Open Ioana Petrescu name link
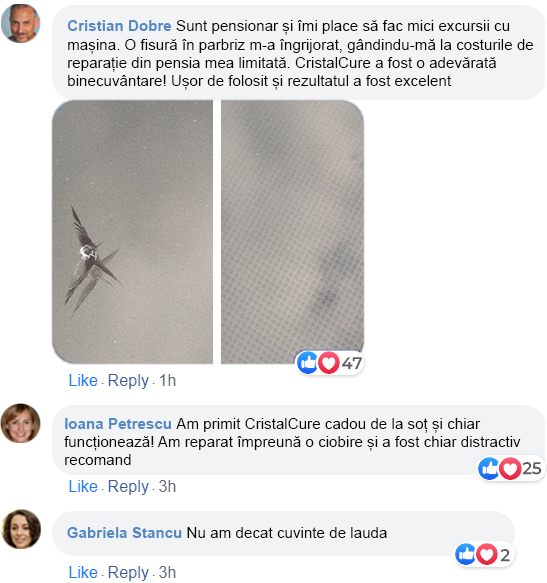Screen dimensions: 547x583 tap(118, 424)
